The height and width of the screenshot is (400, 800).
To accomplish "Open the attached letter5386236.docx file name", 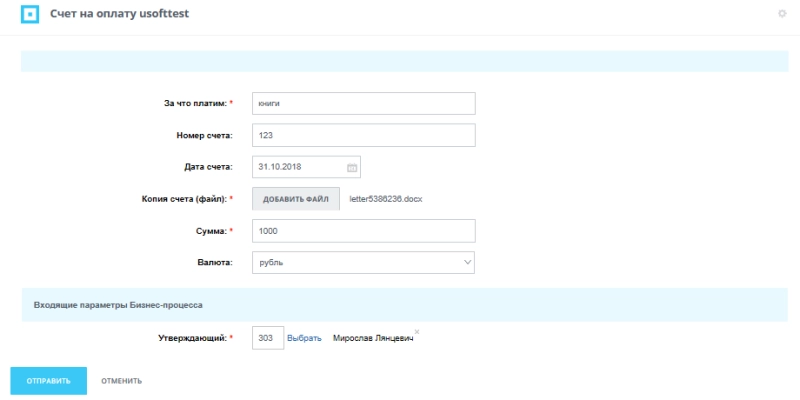I will pyautogui.click(x=386, y=199).
